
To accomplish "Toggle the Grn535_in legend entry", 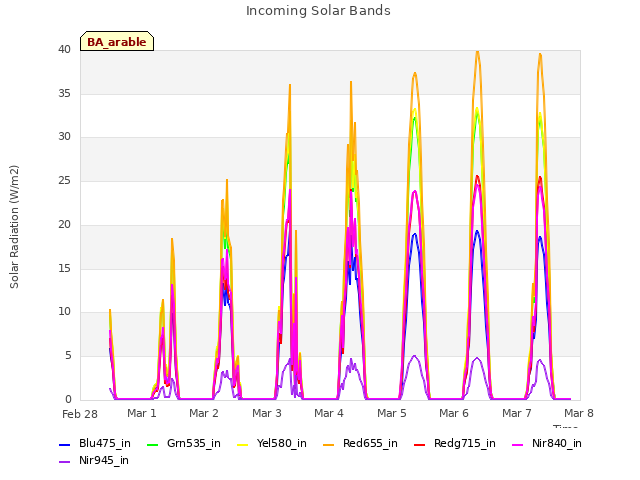I will 184,443.
